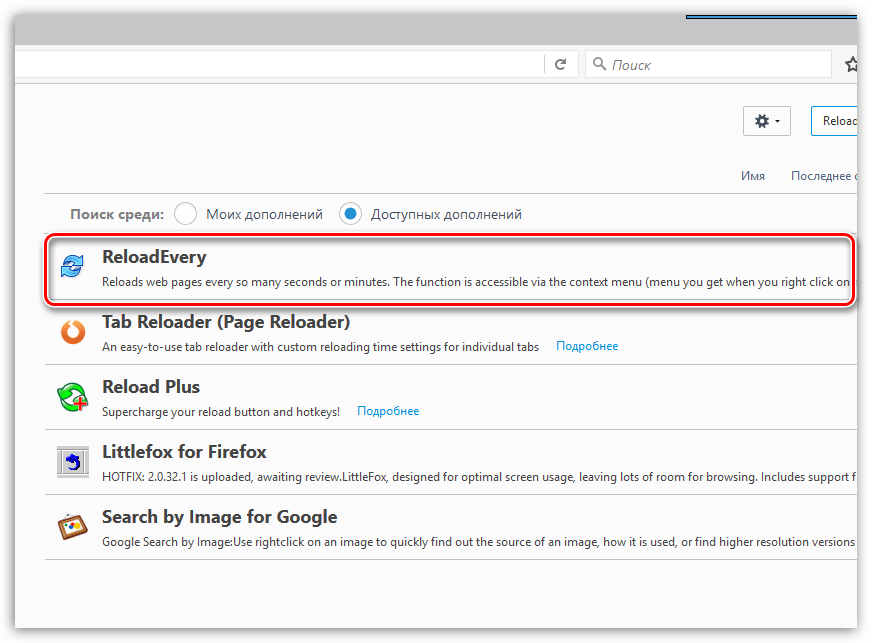Select the Search by Image for Google title
Viewport: 872px width, 643px height.
219,517
